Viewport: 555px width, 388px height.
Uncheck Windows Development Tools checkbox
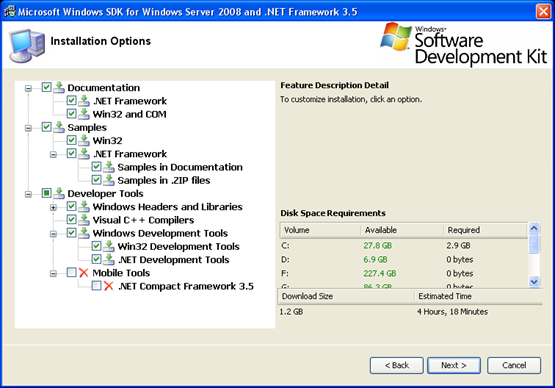[x=71, y=233]
